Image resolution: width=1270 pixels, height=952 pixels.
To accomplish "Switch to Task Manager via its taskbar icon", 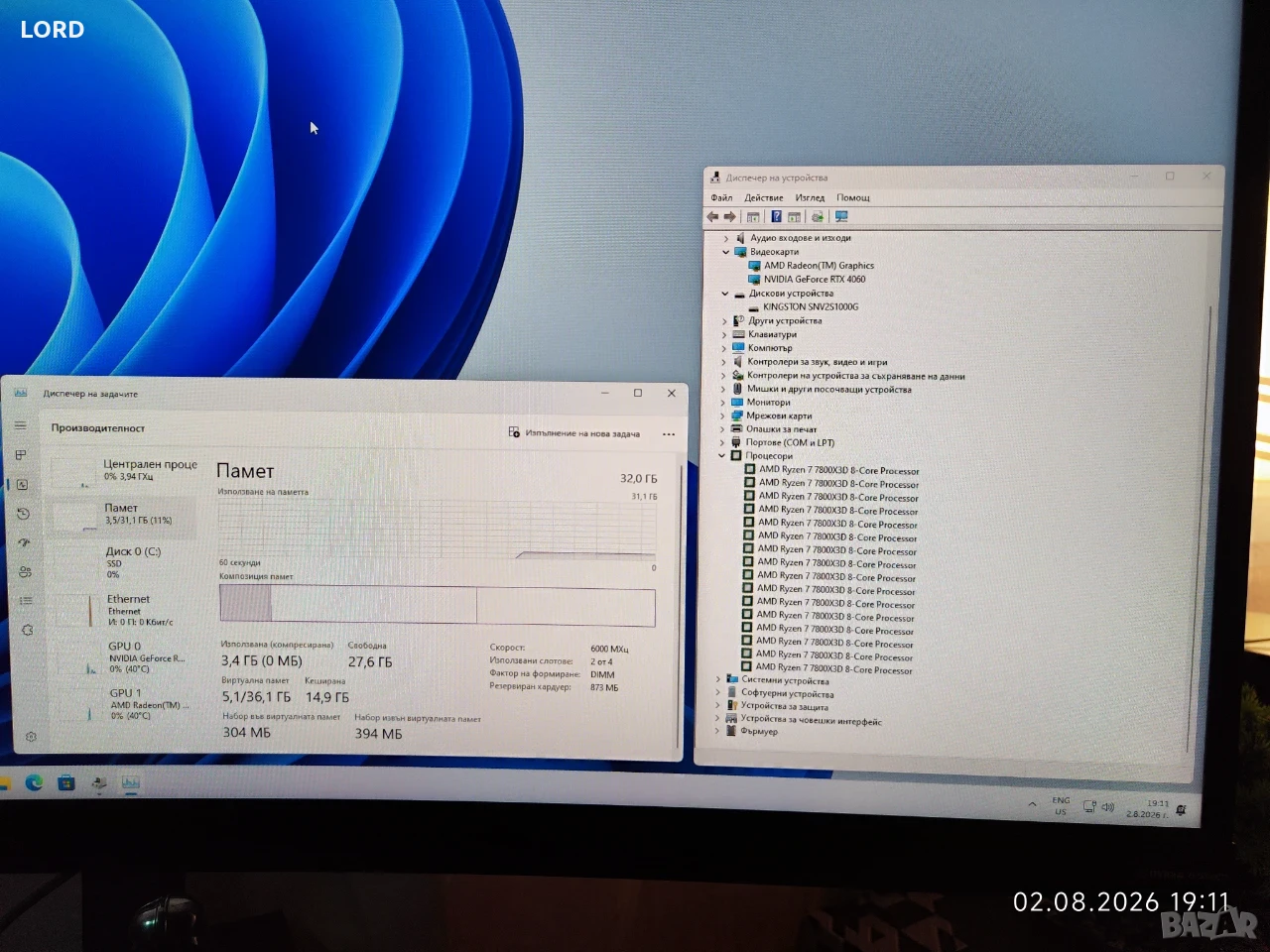I will coord(130,783).
